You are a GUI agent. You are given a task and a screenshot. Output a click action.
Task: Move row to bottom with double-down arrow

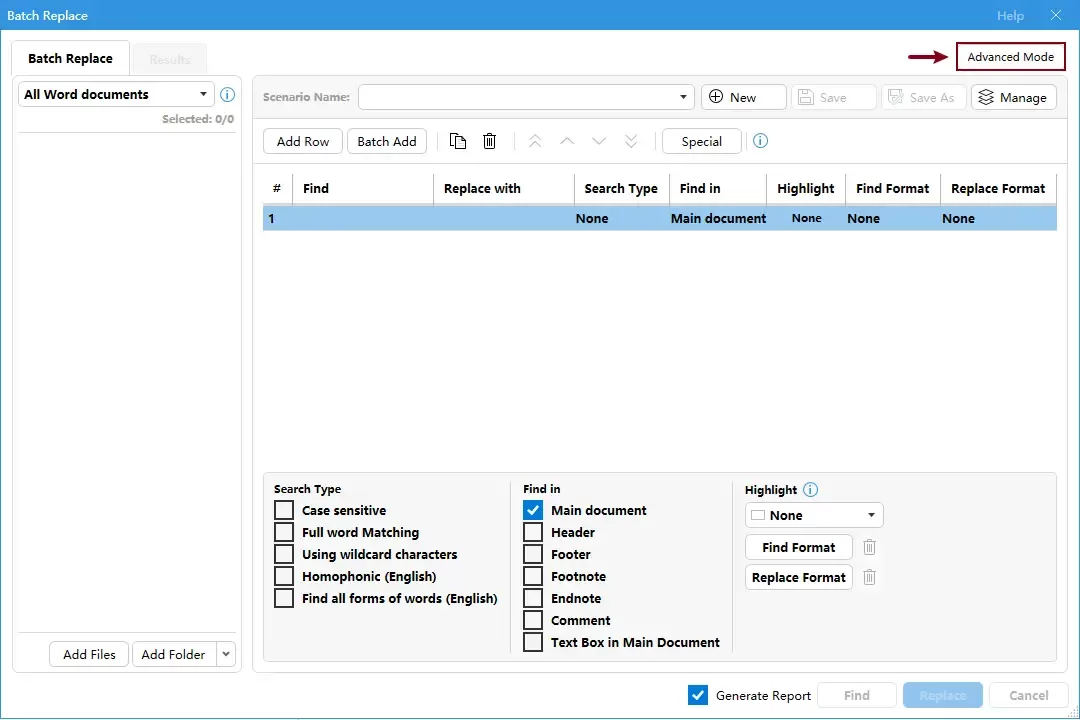coord(631,141)
